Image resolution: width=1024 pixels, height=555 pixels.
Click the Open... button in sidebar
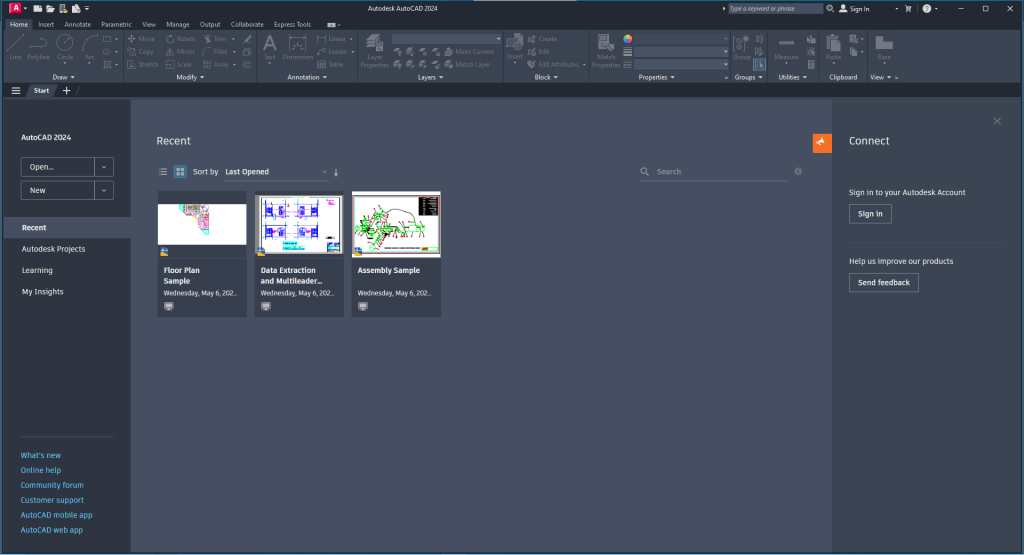[x=57, y=167]
